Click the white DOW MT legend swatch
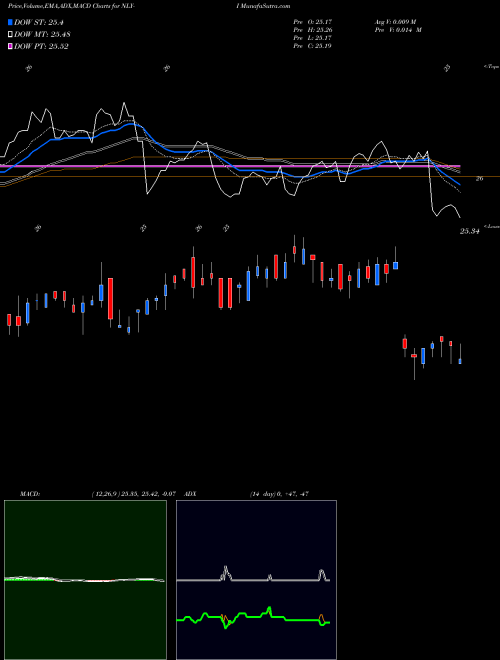 click(10, 34)
